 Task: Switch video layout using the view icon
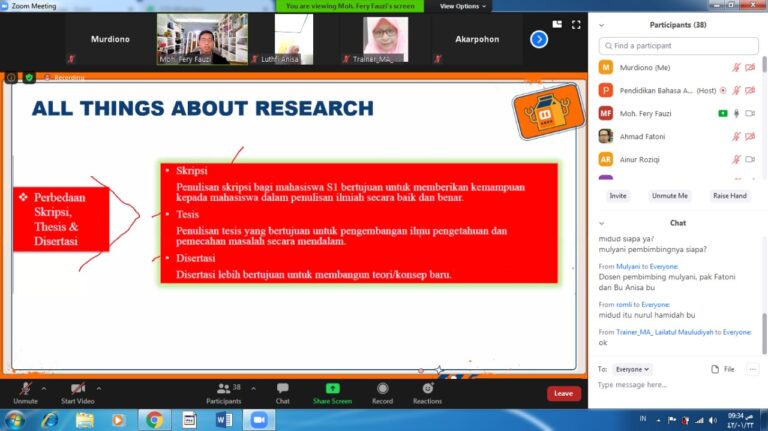point(557,24)
